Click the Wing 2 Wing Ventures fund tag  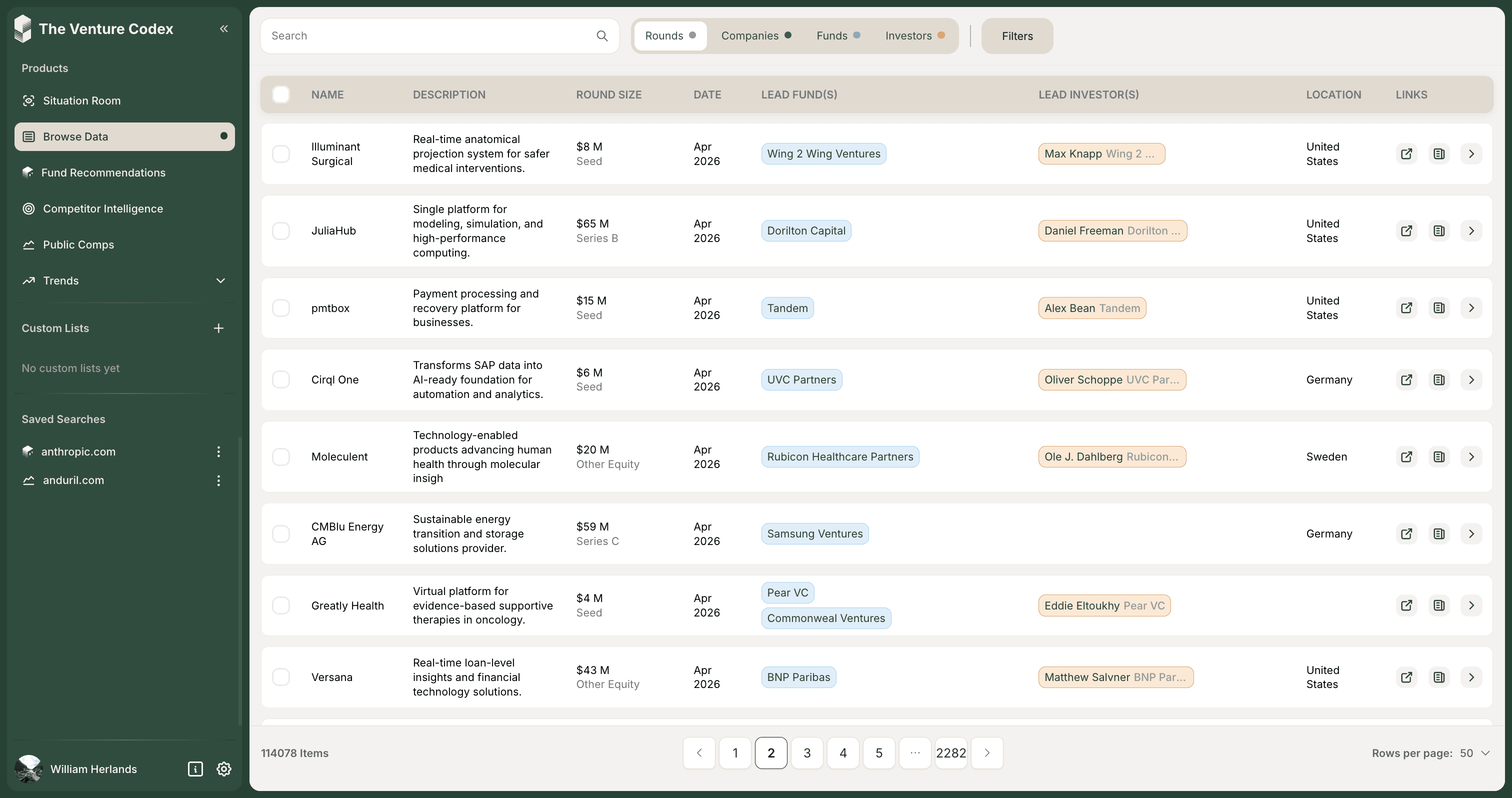tap(823, 153)
